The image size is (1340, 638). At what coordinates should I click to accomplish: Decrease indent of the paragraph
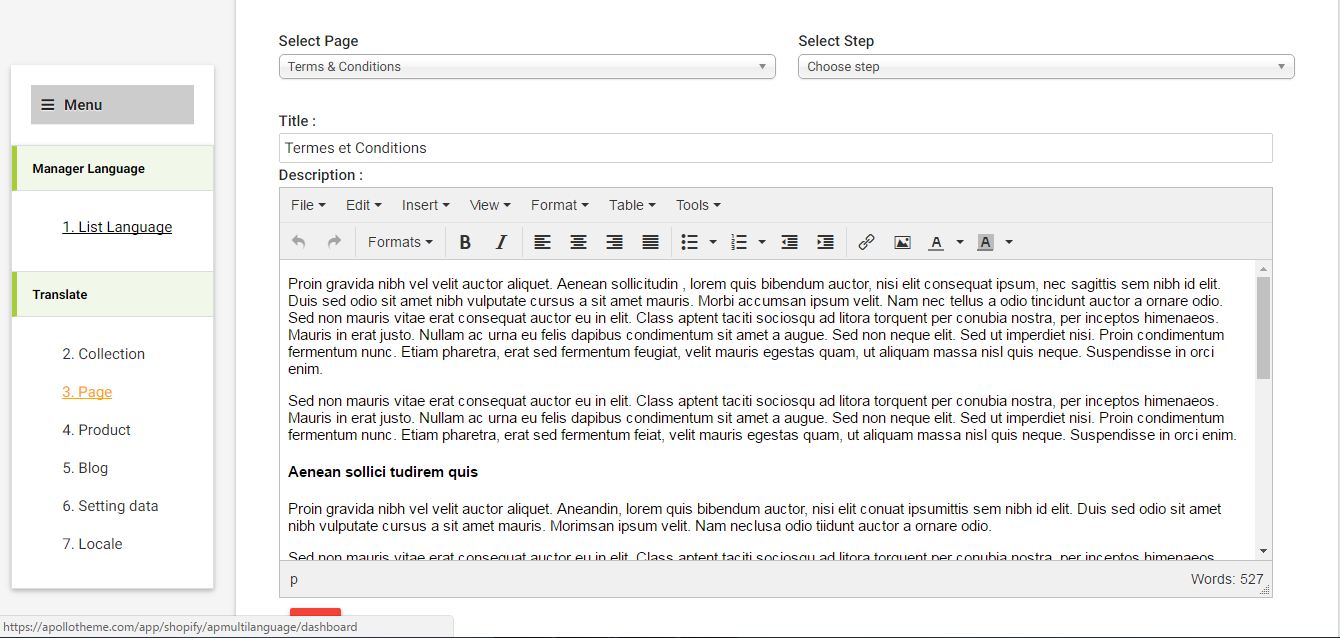(x=789, y=242)
